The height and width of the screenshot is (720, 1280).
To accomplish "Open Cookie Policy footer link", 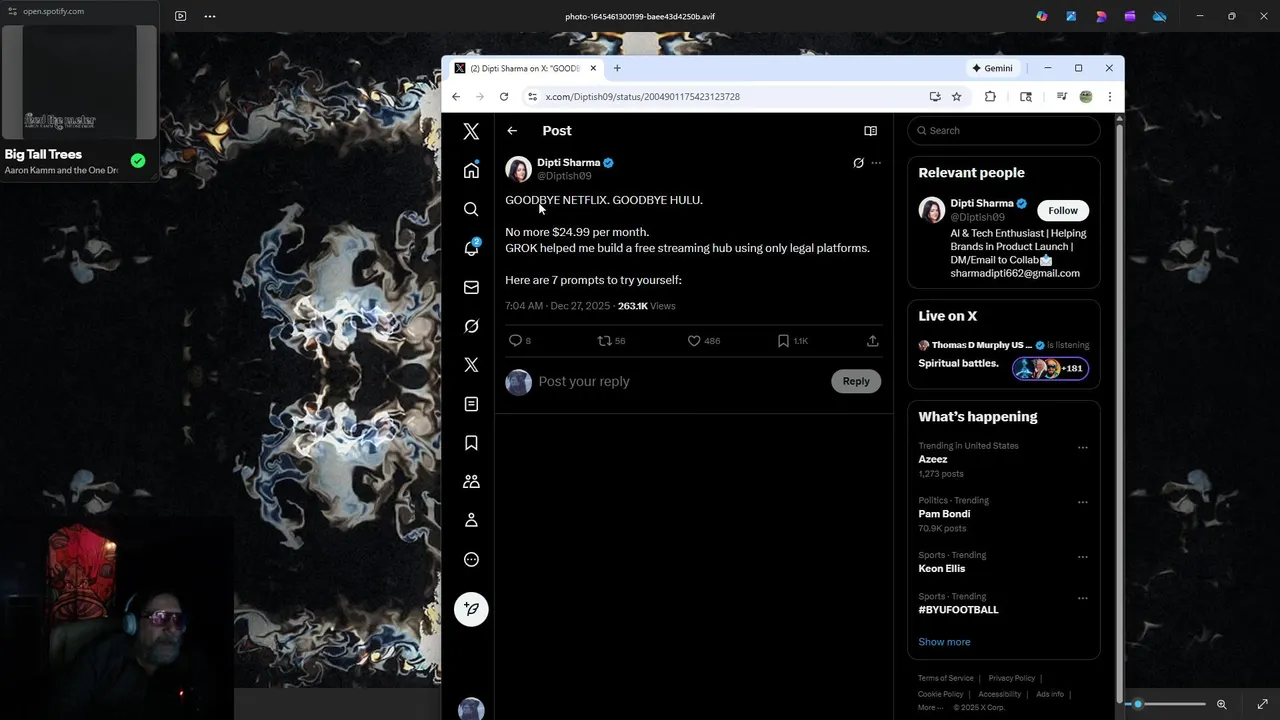I will click(940, 694).
